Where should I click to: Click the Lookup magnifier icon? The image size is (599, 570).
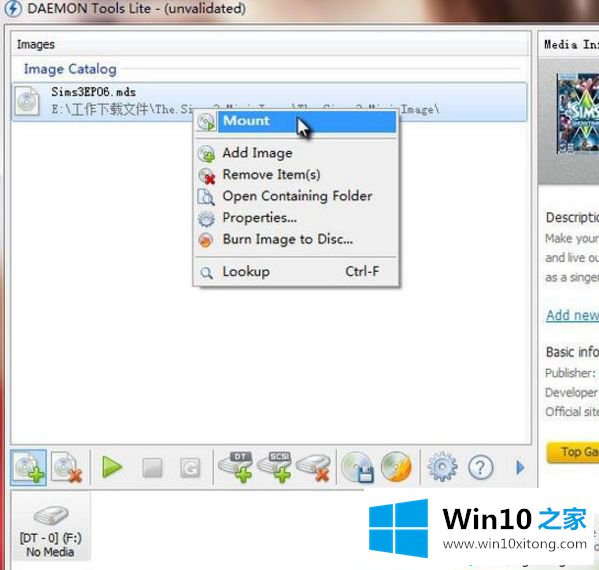point(206,273)
